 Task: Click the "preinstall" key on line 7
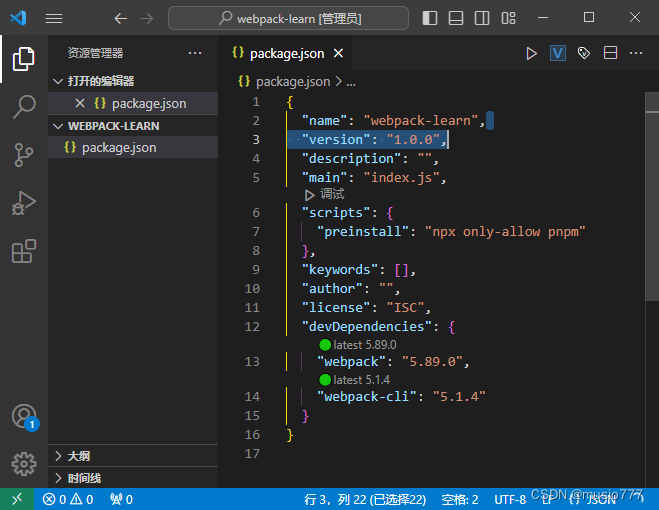[x=363, y=232]
